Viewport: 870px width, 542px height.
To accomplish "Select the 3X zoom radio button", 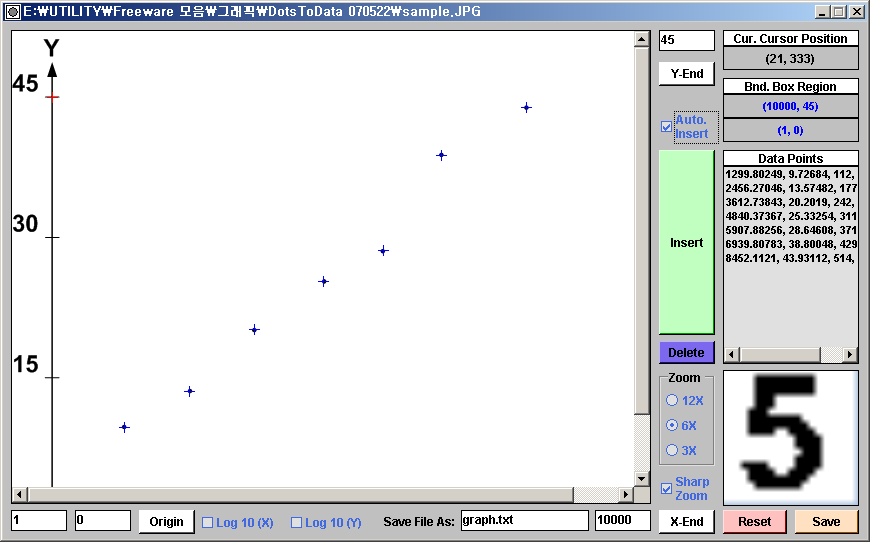I will [672, 450].
